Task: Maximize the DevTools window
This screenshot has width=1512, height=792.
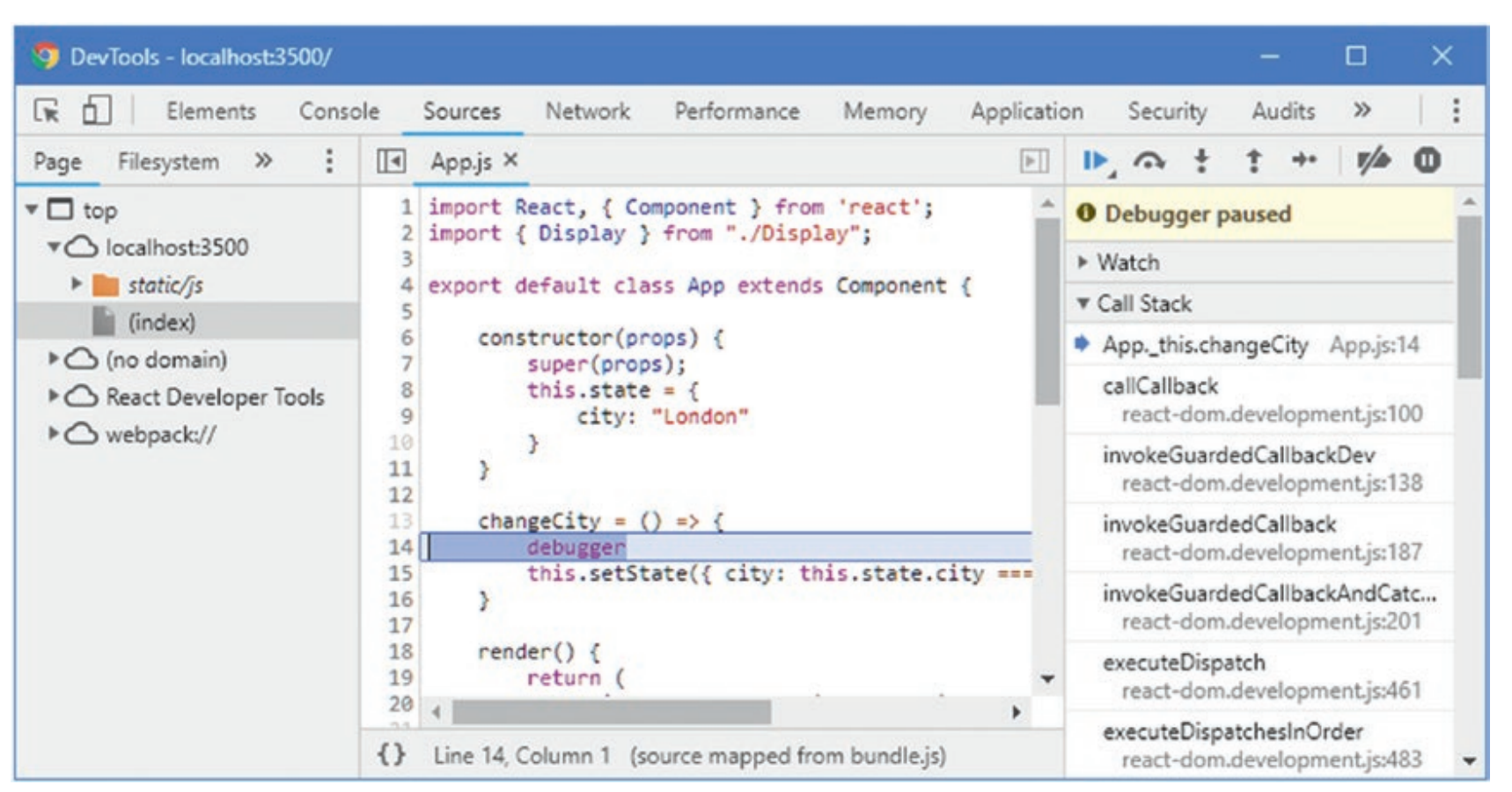Action: pos(1356,55)
